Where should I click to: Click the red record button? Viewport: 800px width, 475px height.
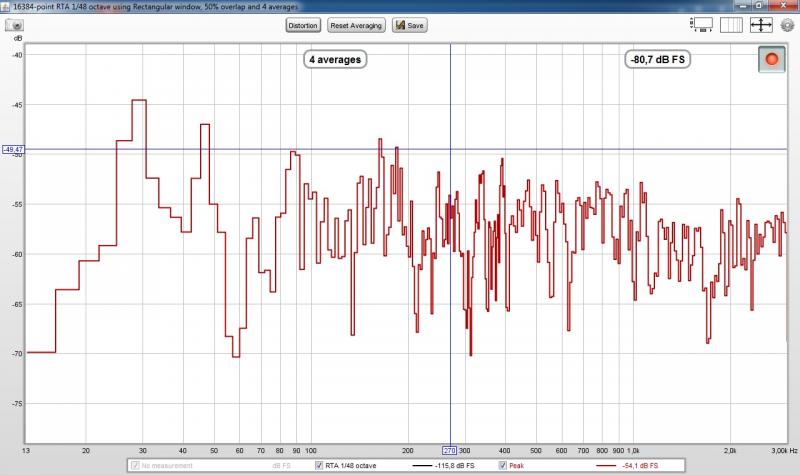point(771,59)
